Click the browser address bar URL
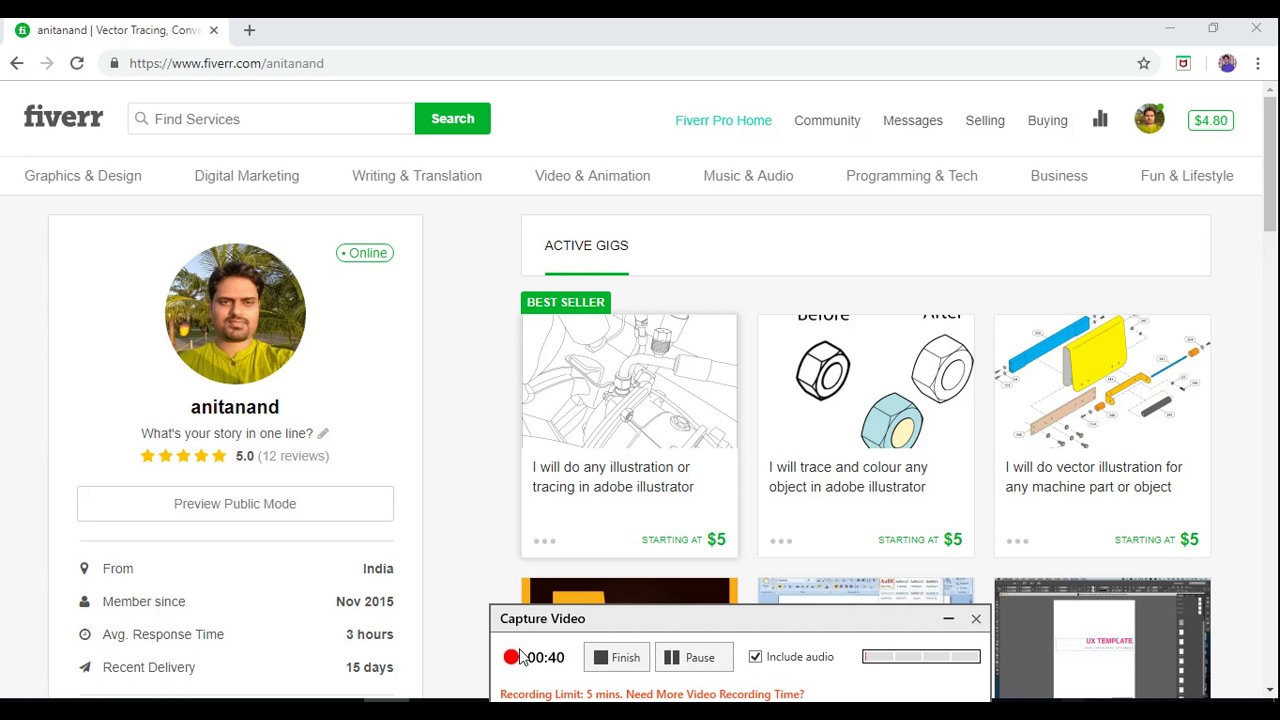The image size is (1280, 720). [226, 63]
